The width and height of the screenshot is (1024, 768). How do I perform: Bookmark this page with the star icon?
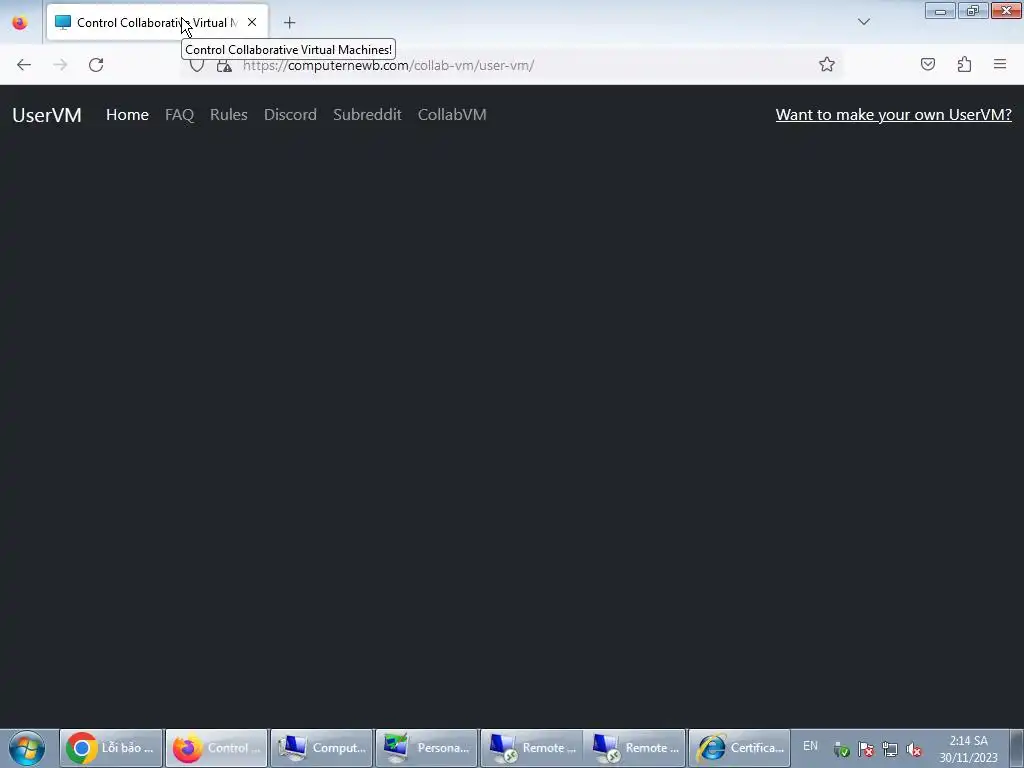tap(827, 64)
